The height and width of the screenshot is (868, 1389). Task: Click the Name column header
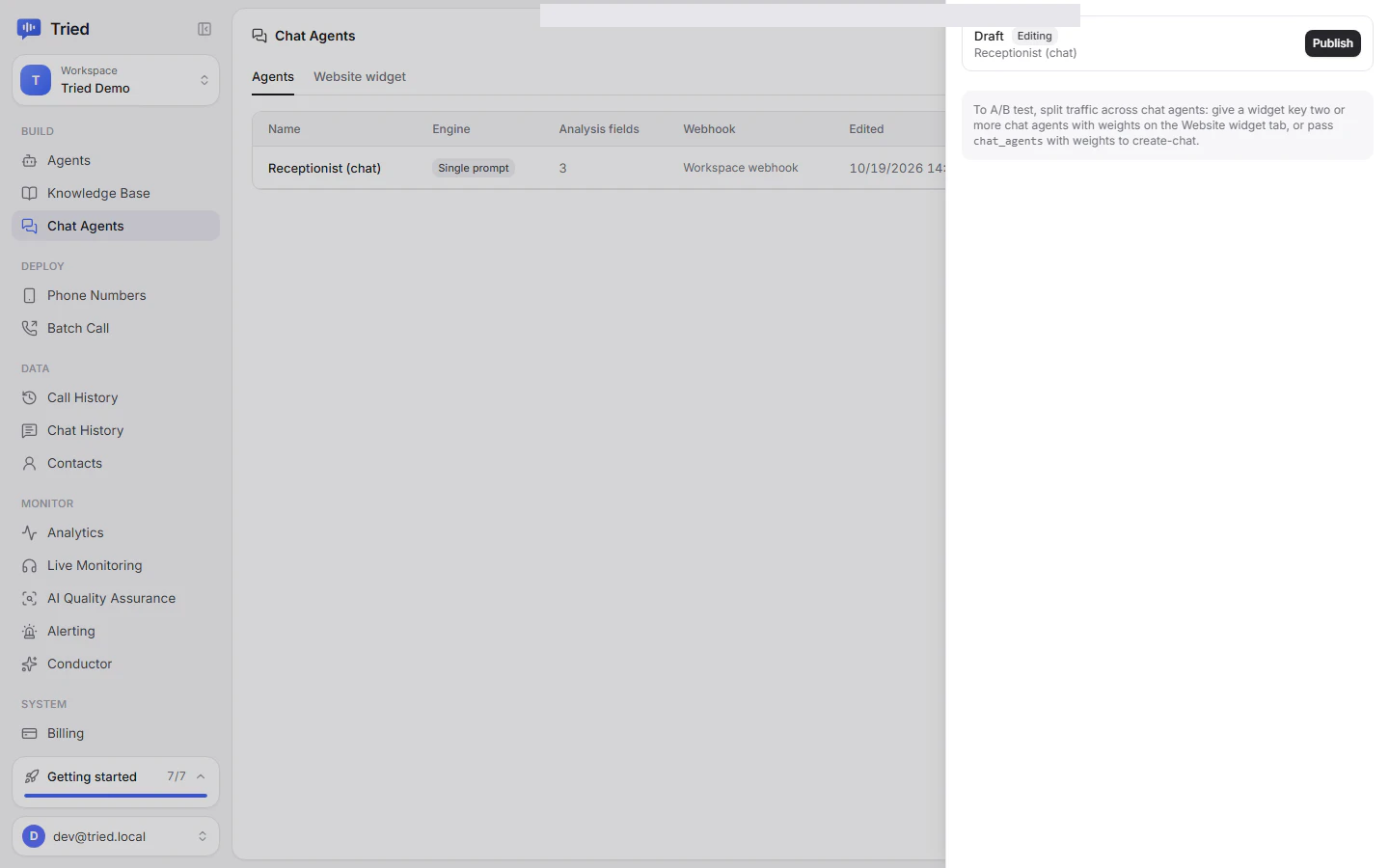pos(285,129)
